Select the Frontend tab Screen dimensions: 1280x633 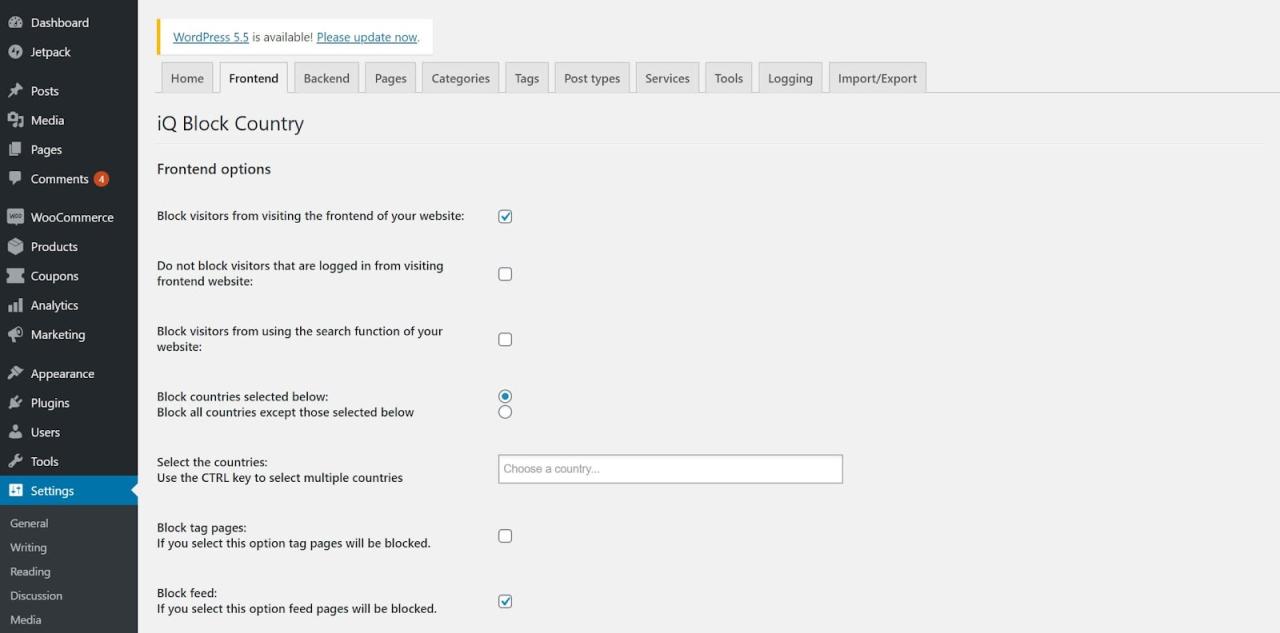click(254, 78)
